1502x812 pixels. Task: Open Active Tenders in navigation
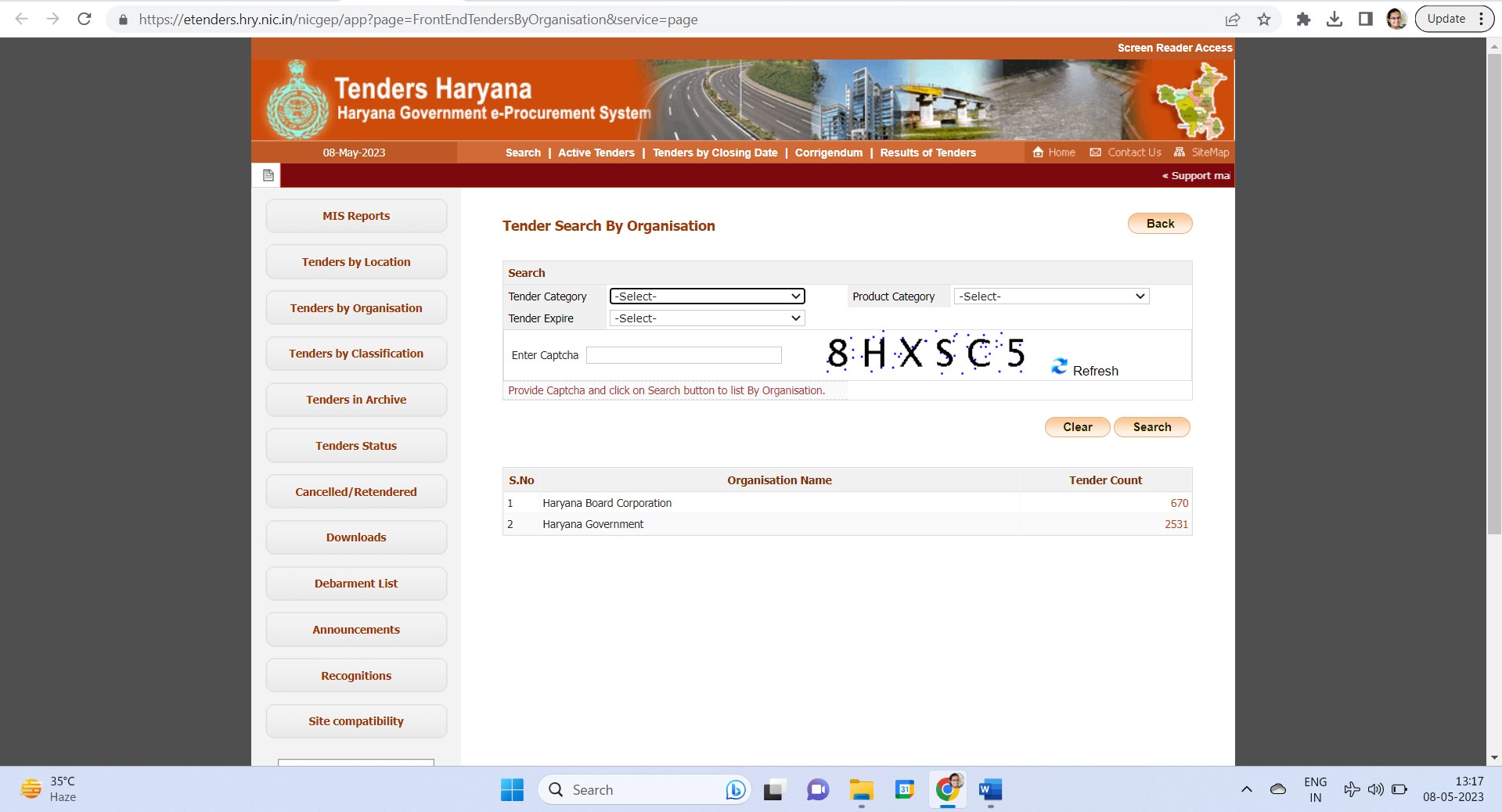click(596, 153)
